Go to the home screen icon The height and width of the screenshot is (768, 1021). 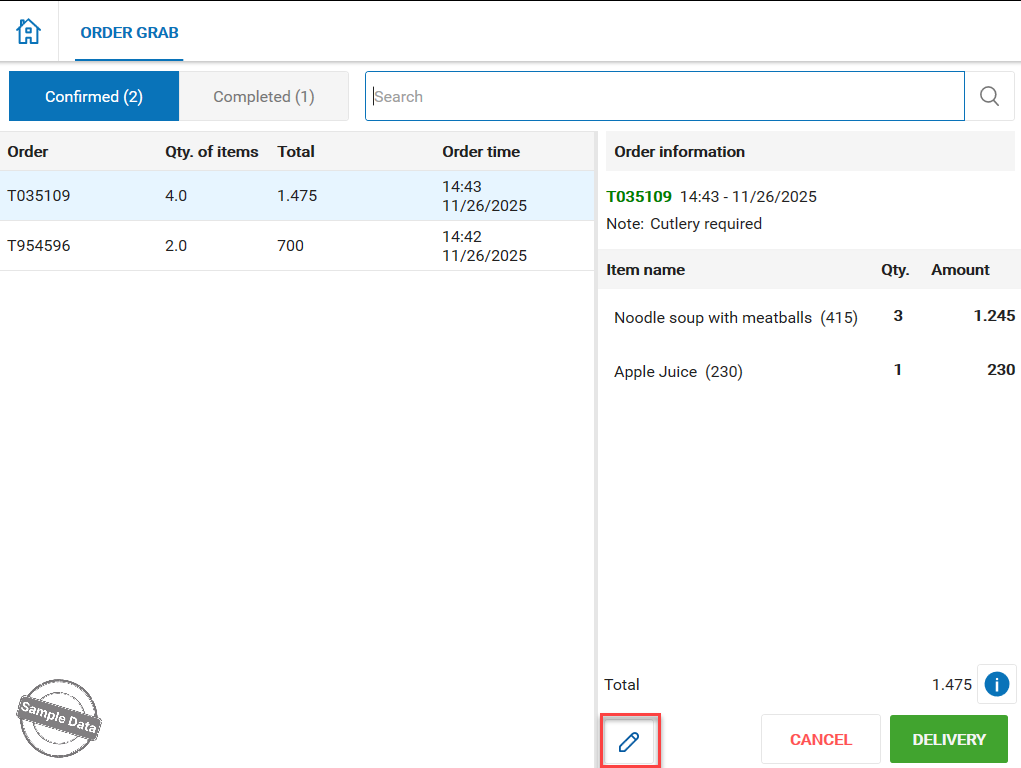tap(29, 32)
